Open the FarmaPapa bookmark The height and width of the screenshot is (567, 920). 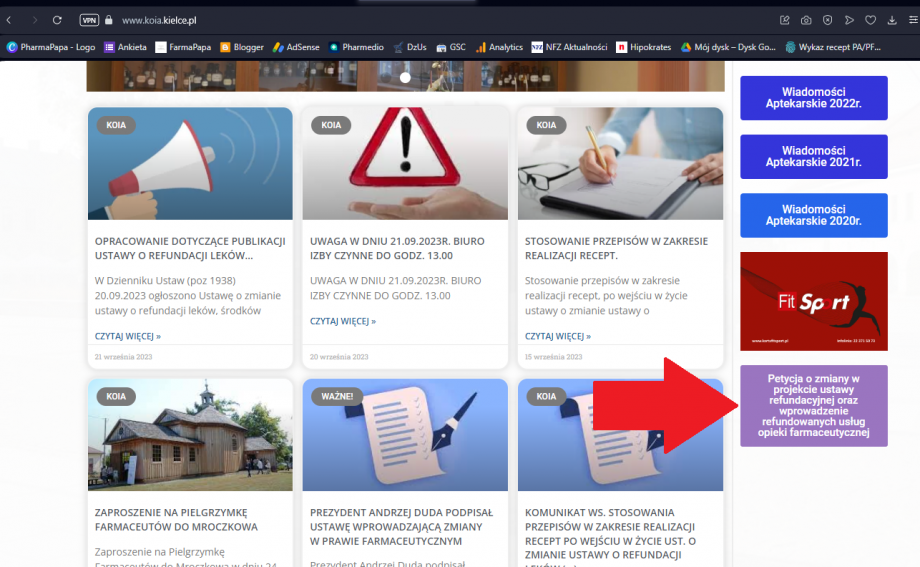183,47
